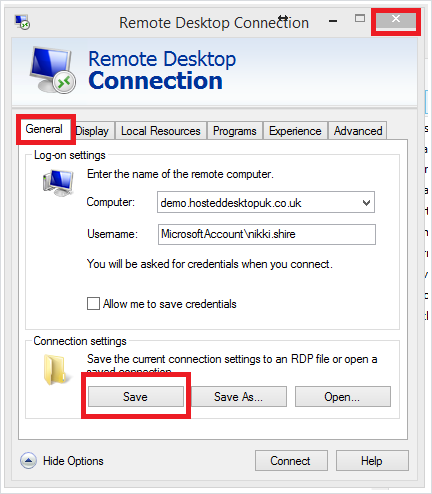Collapse options via Hide Options label

coord(73,461)
